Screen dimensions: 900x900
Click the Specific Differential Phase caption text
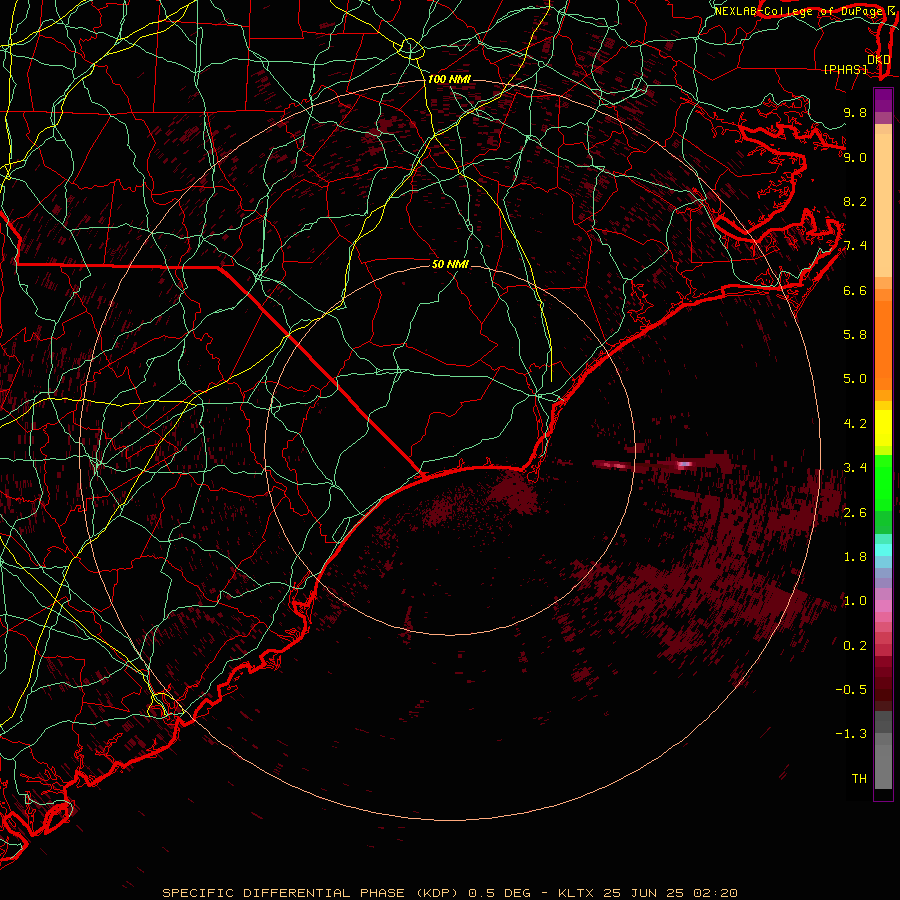tap(310, 893)
